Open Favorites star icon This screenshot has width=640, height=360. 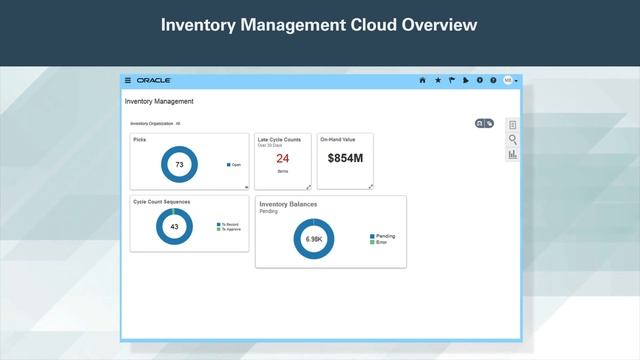click(438, 80)
